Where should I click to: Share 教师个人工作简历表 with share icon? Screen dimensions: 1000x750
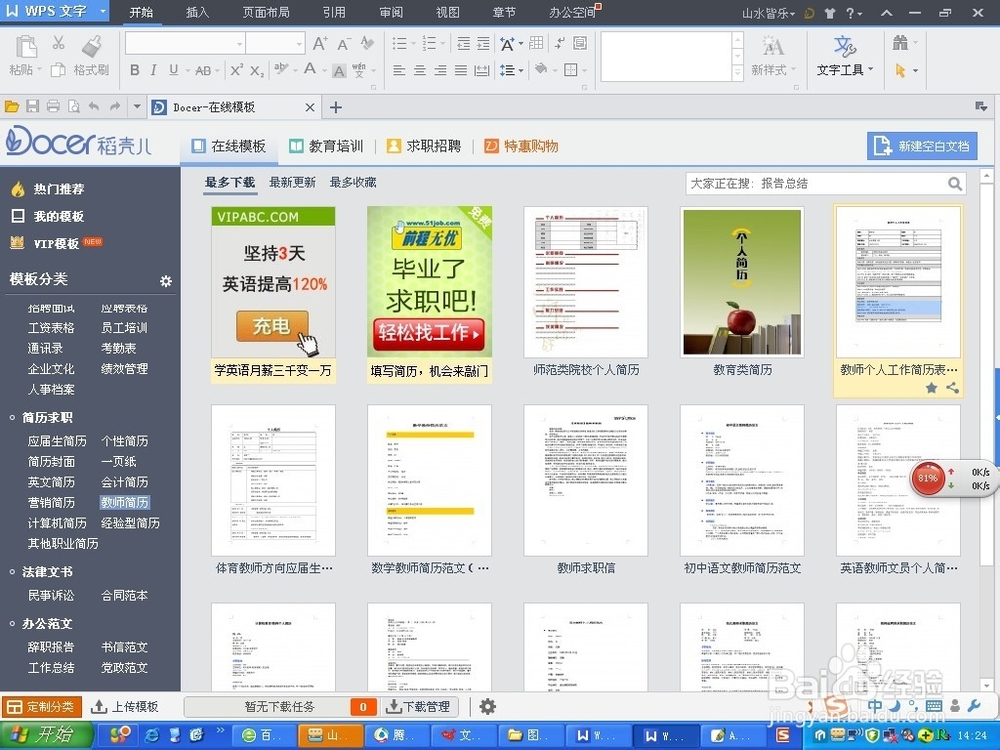[x=952, y=387]
